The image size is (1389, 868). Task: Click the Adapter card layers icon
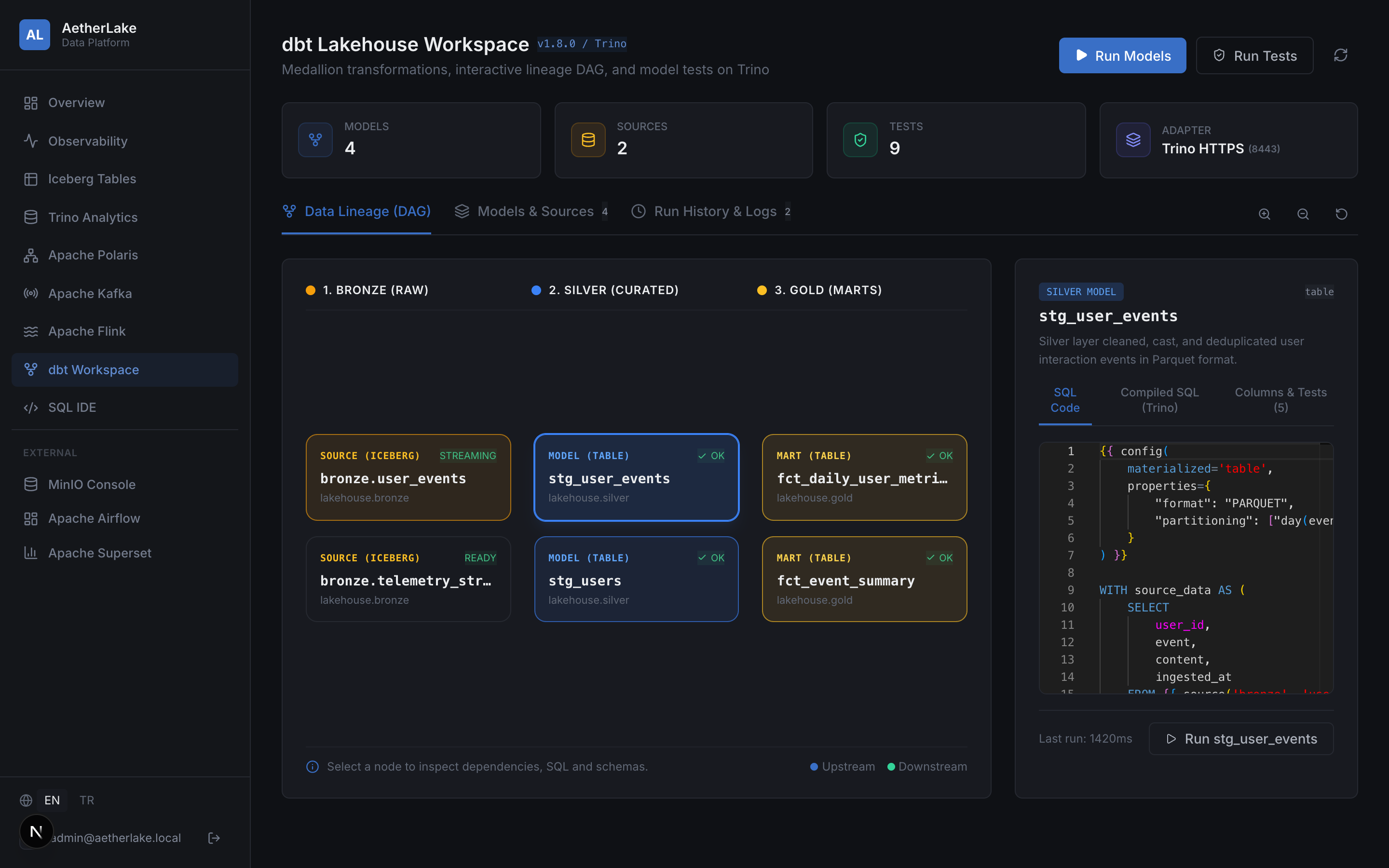[1132, 139]
